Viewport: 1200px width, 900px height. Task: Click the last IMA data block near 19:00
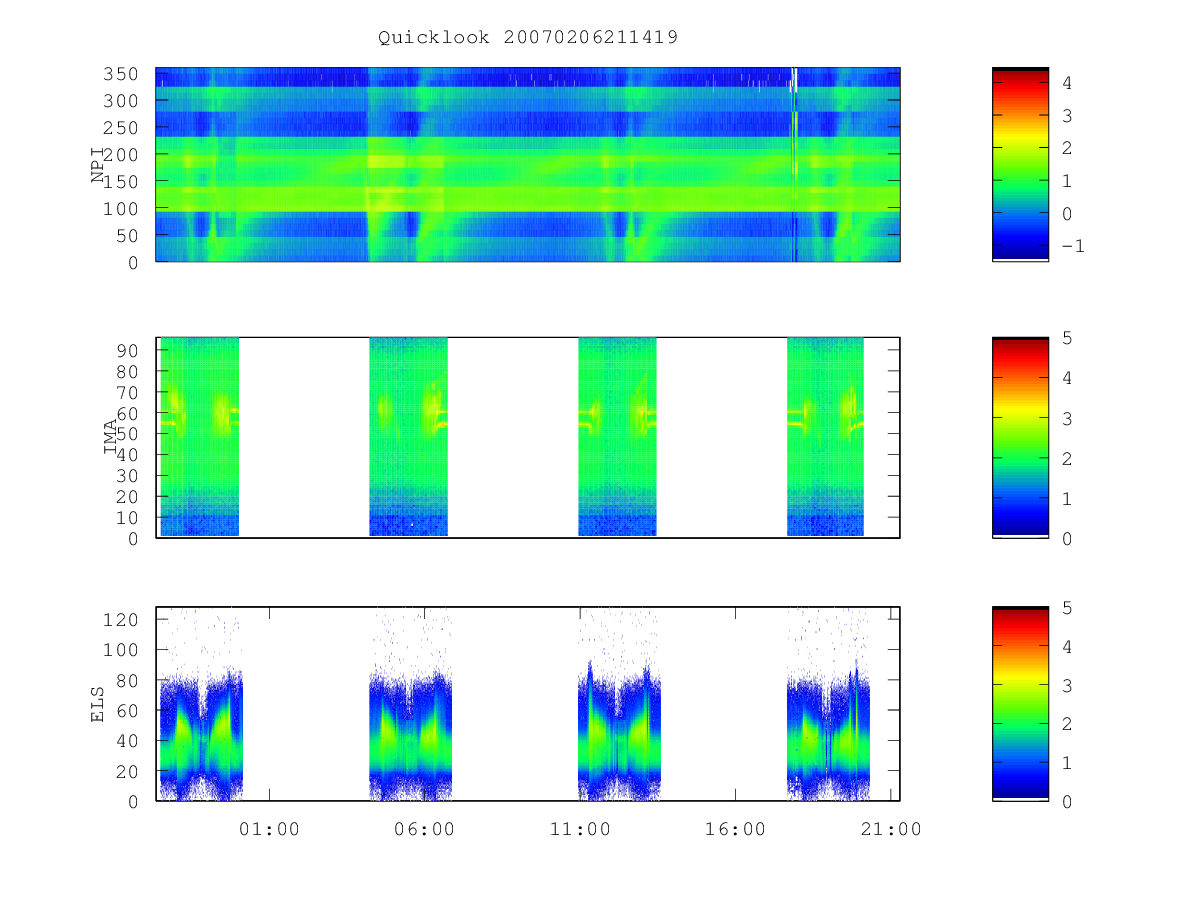(825, 437)
